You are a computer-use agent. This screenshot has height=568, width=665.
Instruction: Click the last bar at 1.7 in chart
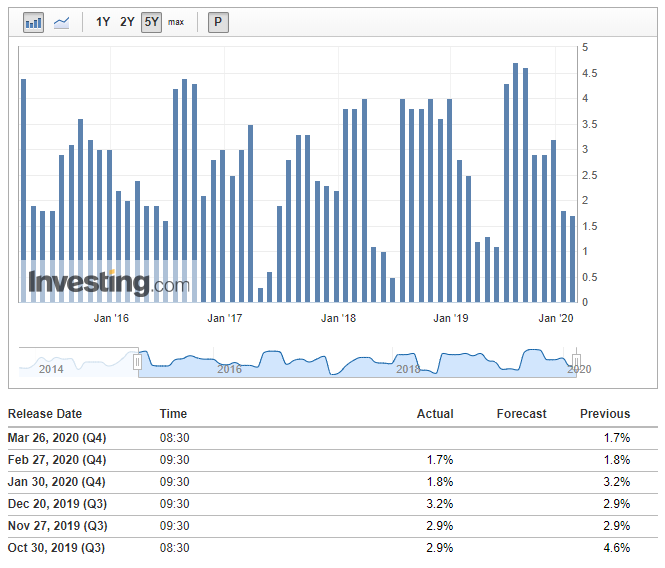coord(573,259)
